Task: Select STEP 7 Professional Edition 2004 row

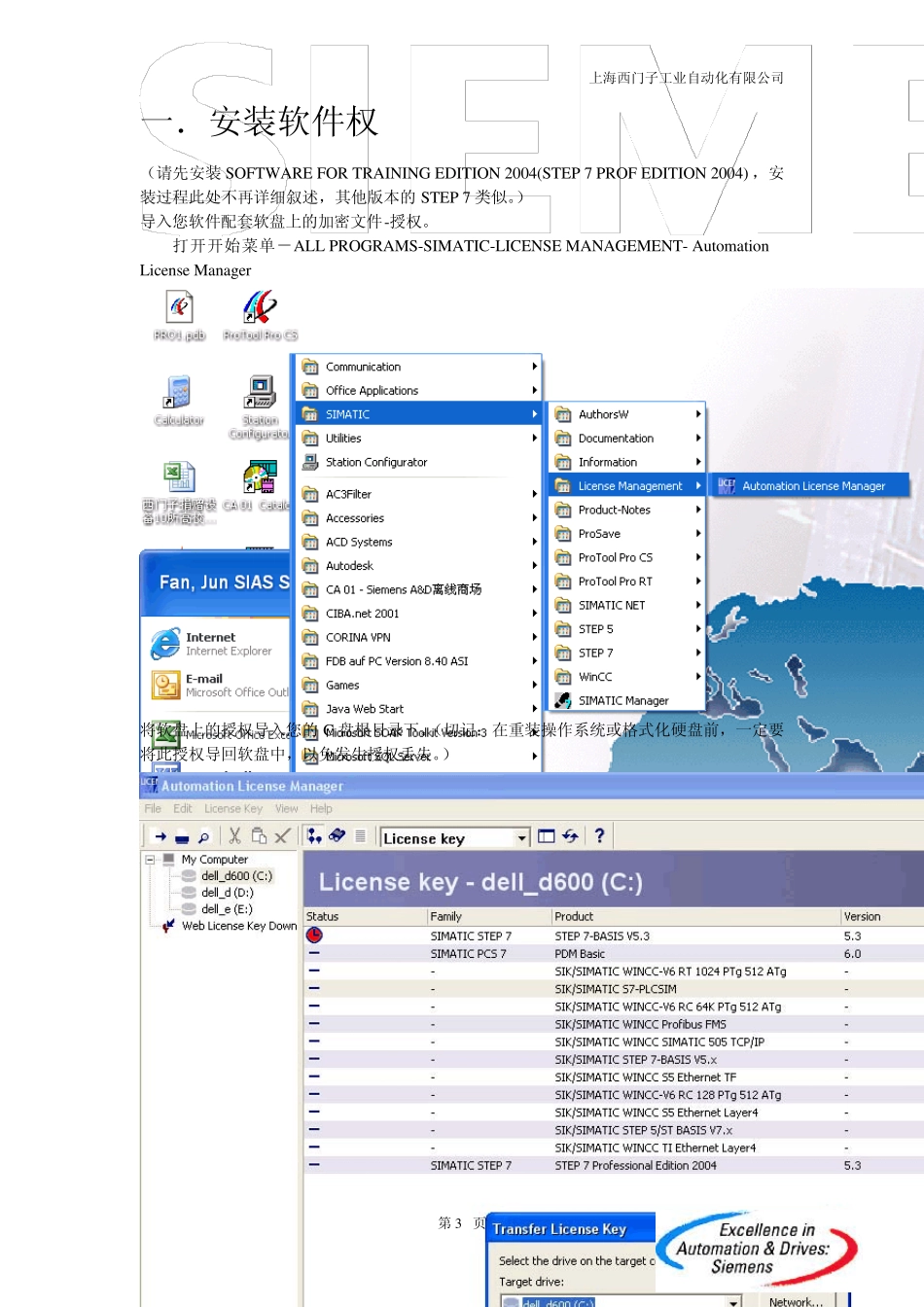Action: click(614, 1165)
